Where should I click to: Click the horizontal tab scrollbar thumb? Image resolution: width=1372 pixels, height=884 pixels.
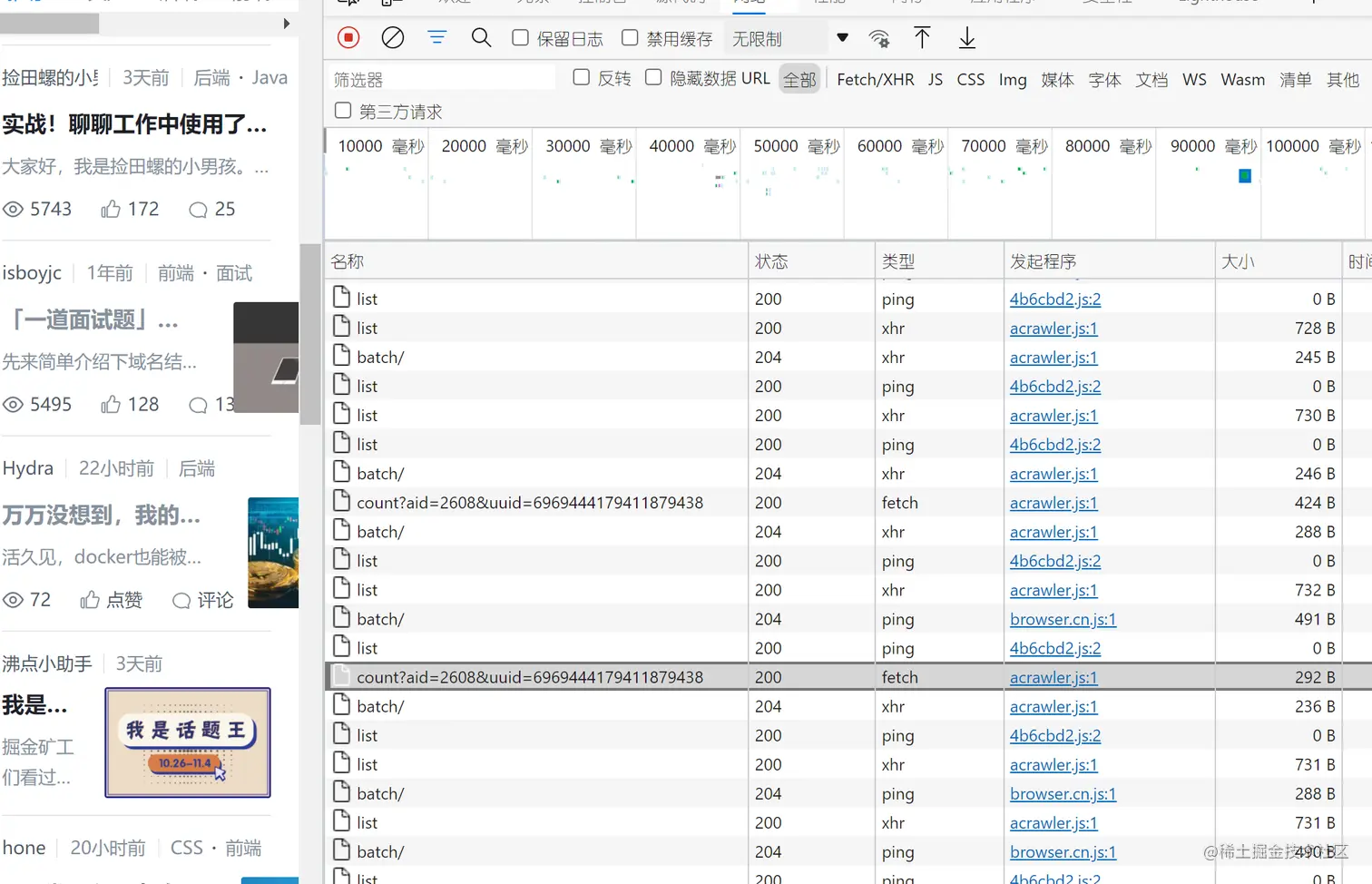[x=50, y=24]
